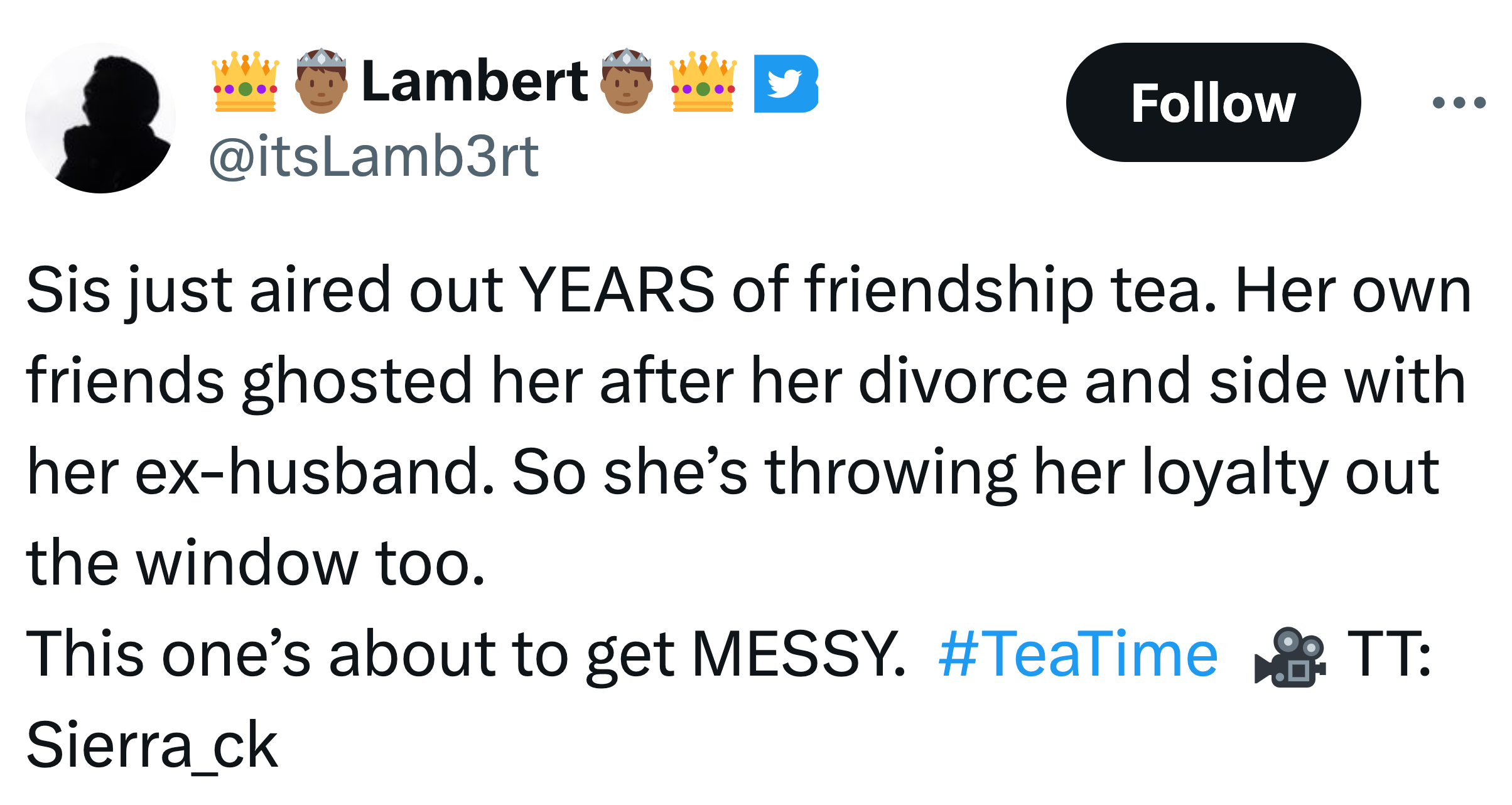Click the capitalized word MESSY
The width and height of the screenshot is (1512, 805).
coord(797,655)
